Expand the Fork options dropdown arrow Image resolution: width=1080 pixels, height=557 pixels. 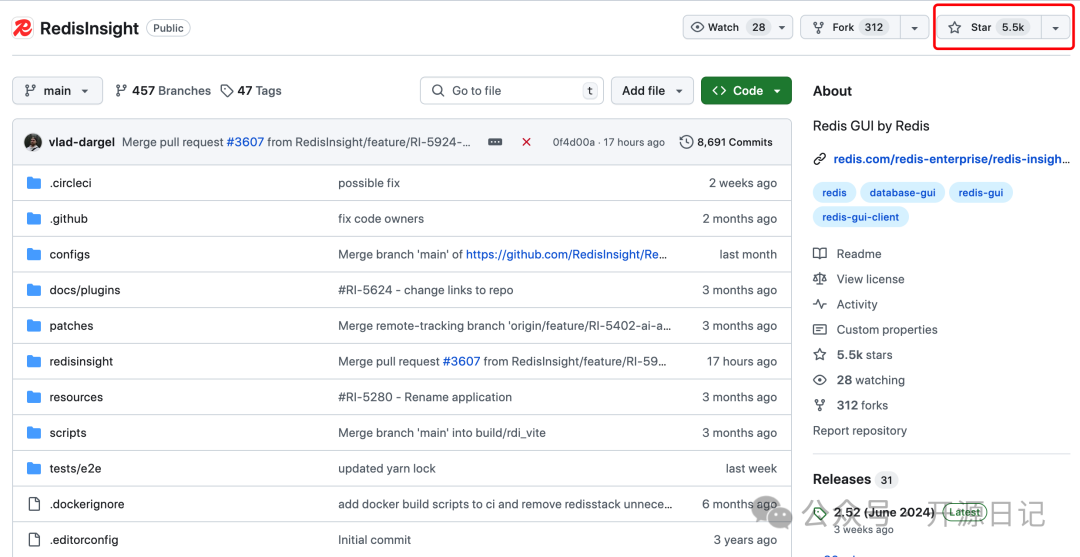pyautogui.click(x=914, y=28)
